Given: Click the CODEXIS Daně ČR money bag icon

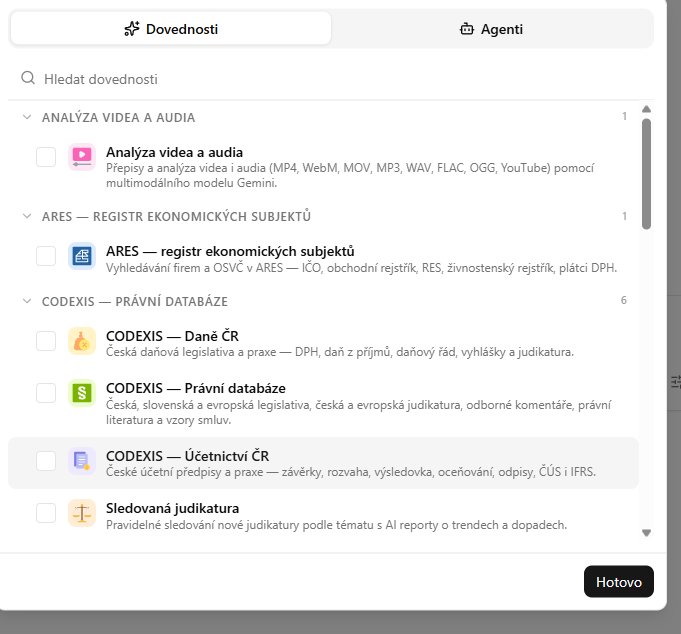Looking at the screenshot, I should tap(82, 341).
